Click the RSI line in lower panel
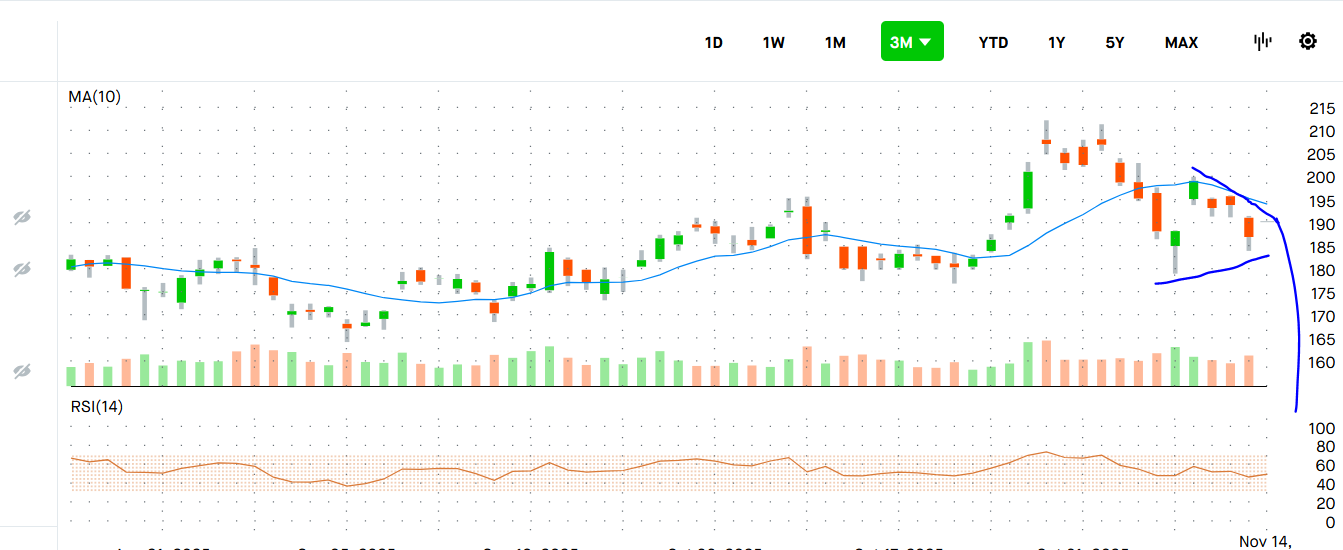 click(x=668, y=468)
